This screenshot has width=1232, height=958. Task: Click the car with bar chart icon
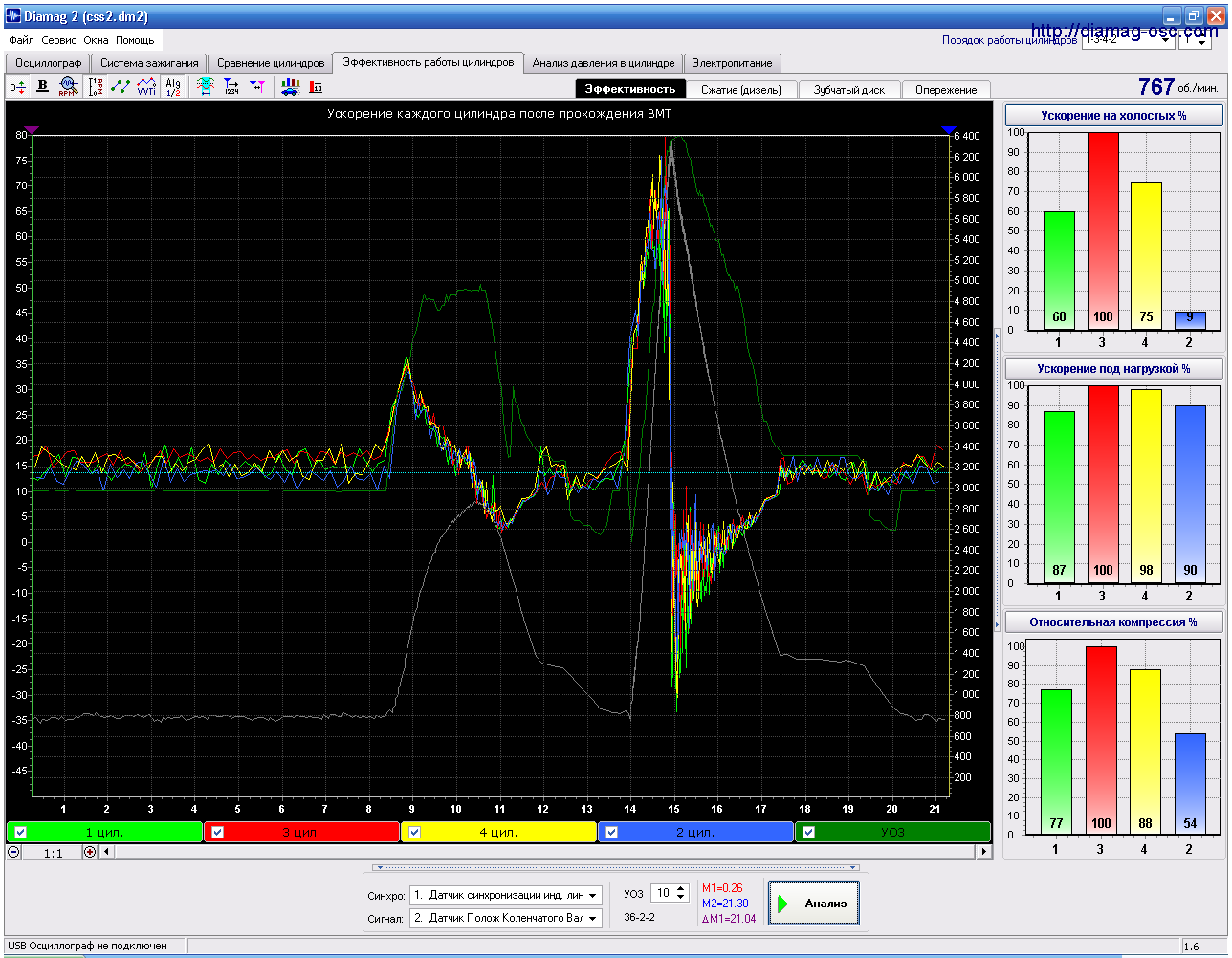[x=291, y=86]
